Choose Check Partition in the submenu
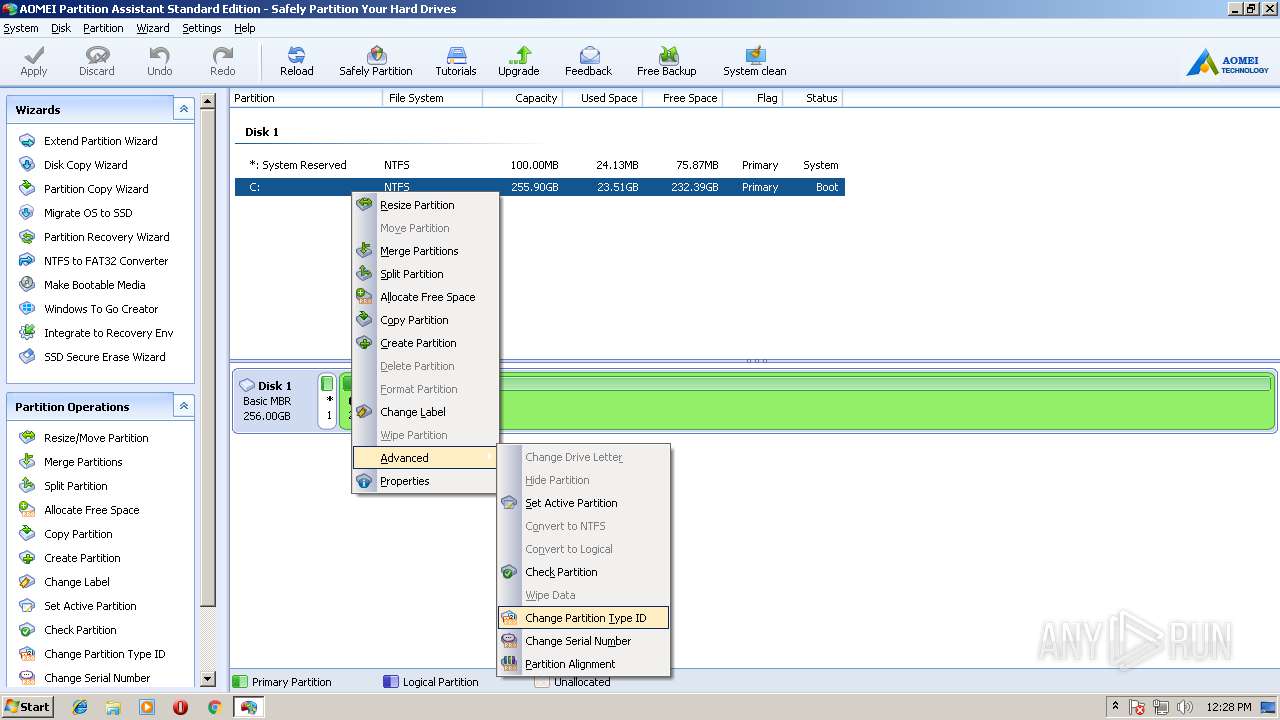1280x720 pixels. (x=583, y=572)
